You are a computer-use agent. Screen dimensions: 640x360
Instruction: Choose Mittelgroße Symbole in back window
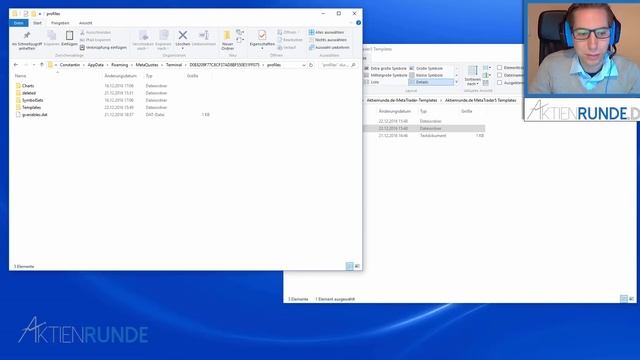click(x=385, y=75)
